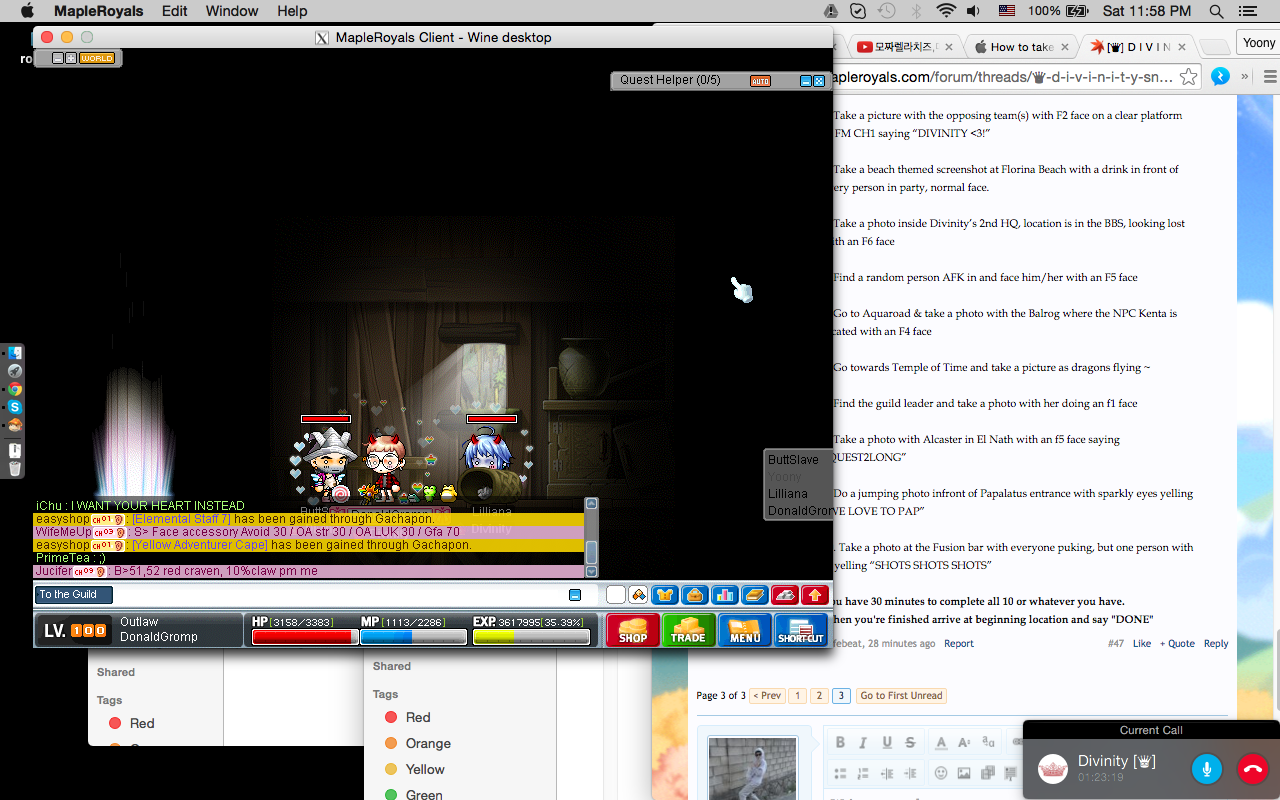
Task: Click the Wi-Fi status icon
Action: [945, 11]
